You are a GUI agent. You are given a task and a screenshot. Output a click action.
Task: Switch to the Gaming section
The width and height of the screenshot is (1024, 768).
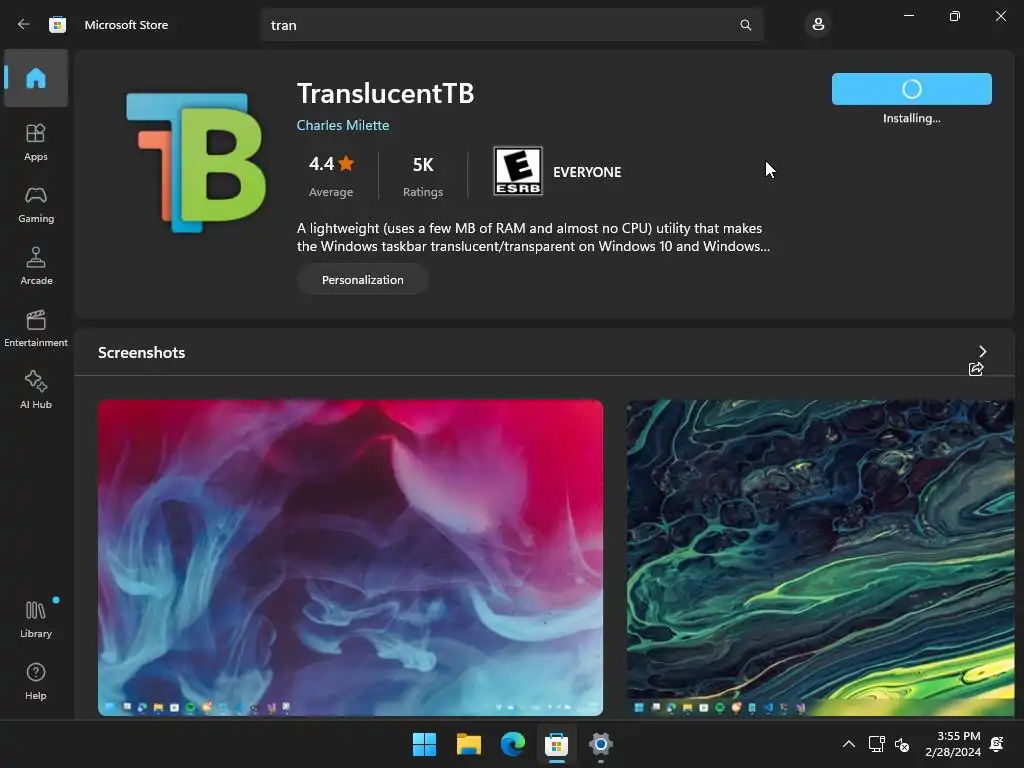[x=36, y=204]
